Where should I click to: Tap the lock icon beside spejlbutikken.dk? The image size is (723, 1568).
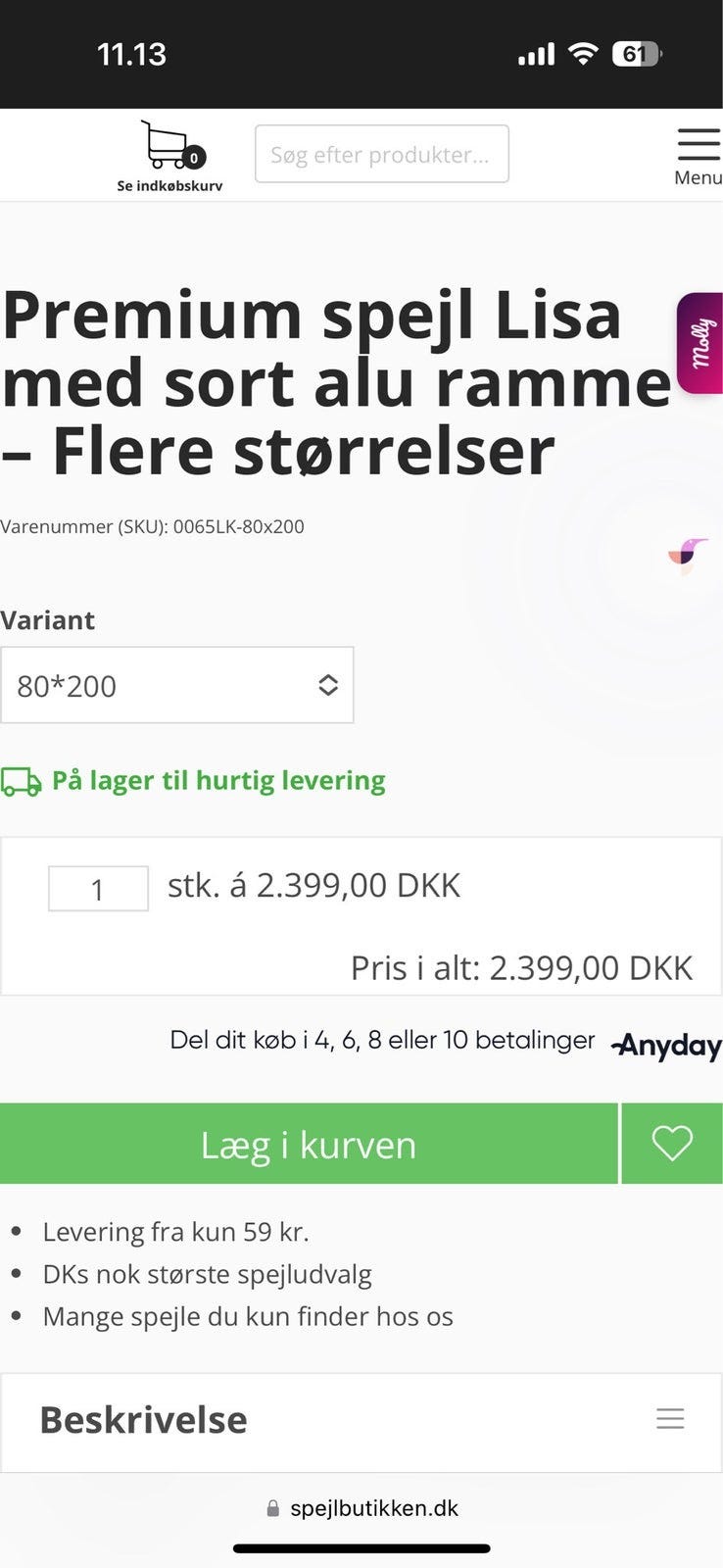tap(273, 1509)
